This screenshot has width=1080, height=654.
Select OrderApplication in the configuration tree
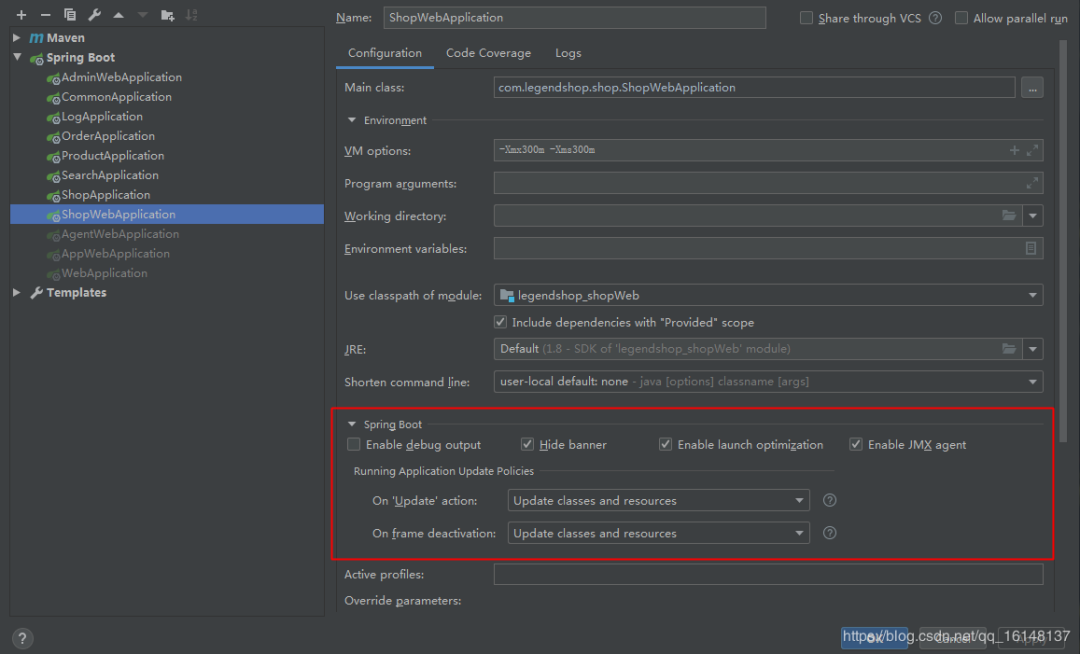tap(108, 136)
